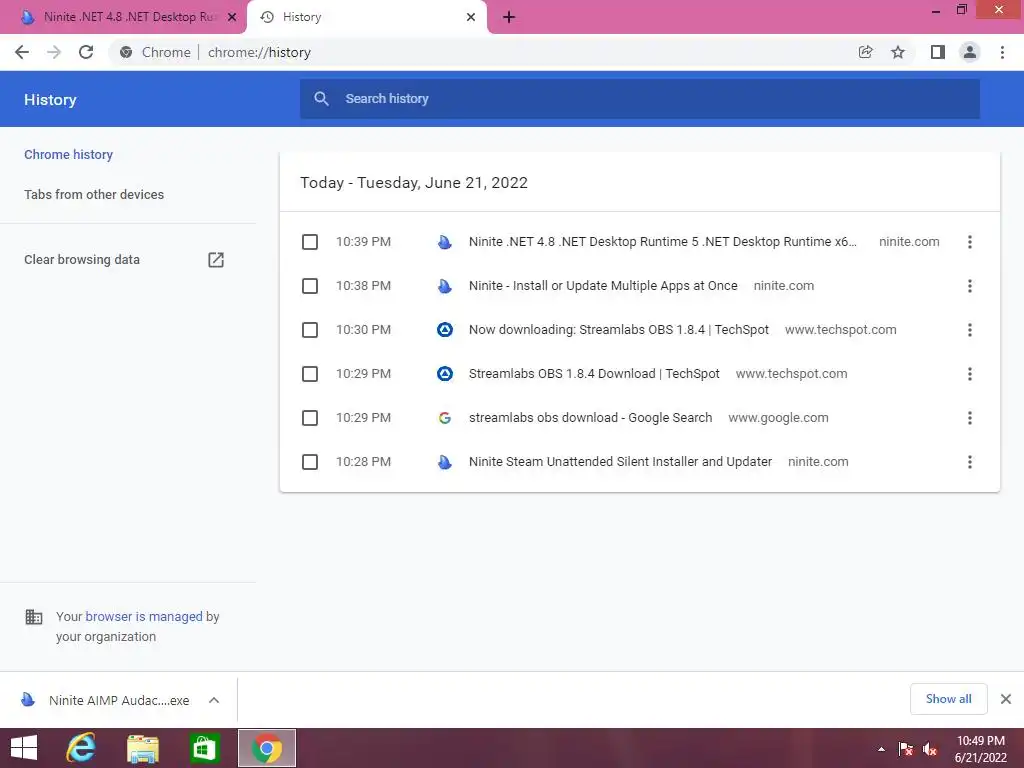This screenshot has height=768, width=1024.
Task: Open more actions for the Google Search entry
Action: (x=970, y=418)
